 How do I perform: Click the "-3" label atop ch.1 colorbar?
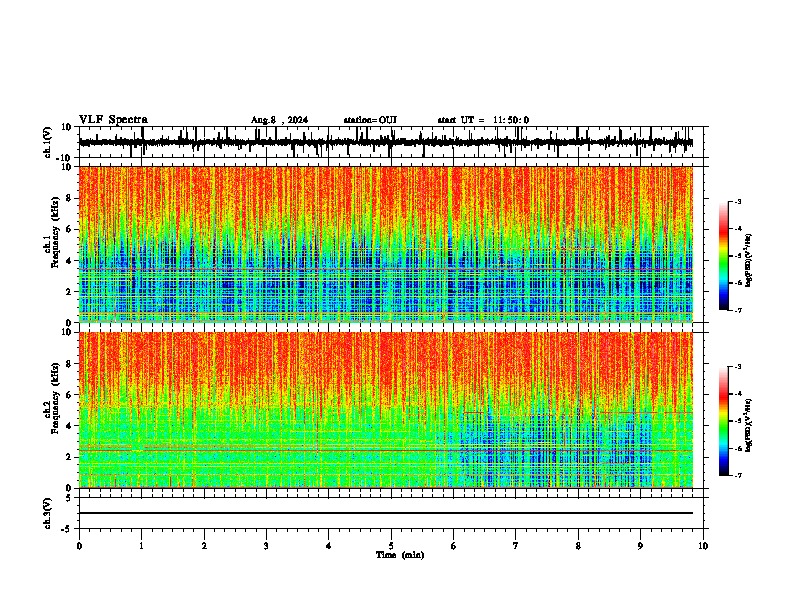(x=738, y=201)
